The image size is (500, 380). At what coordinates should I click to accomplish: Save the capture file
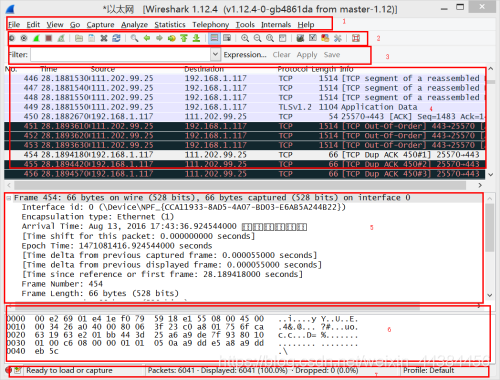pos(91,38)
